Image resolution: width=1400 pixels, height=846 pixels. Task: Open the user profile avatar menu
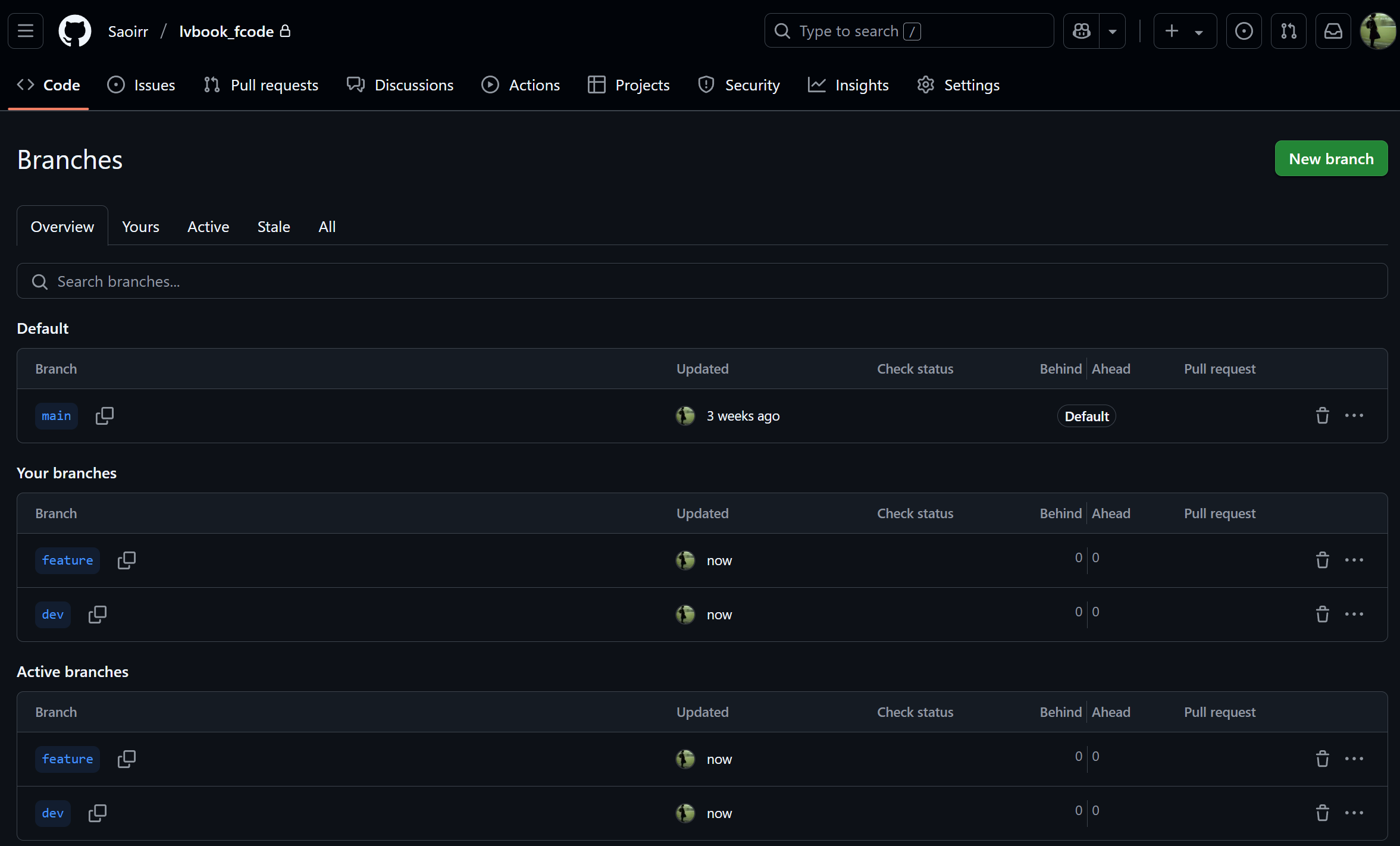pos(1378,31)
